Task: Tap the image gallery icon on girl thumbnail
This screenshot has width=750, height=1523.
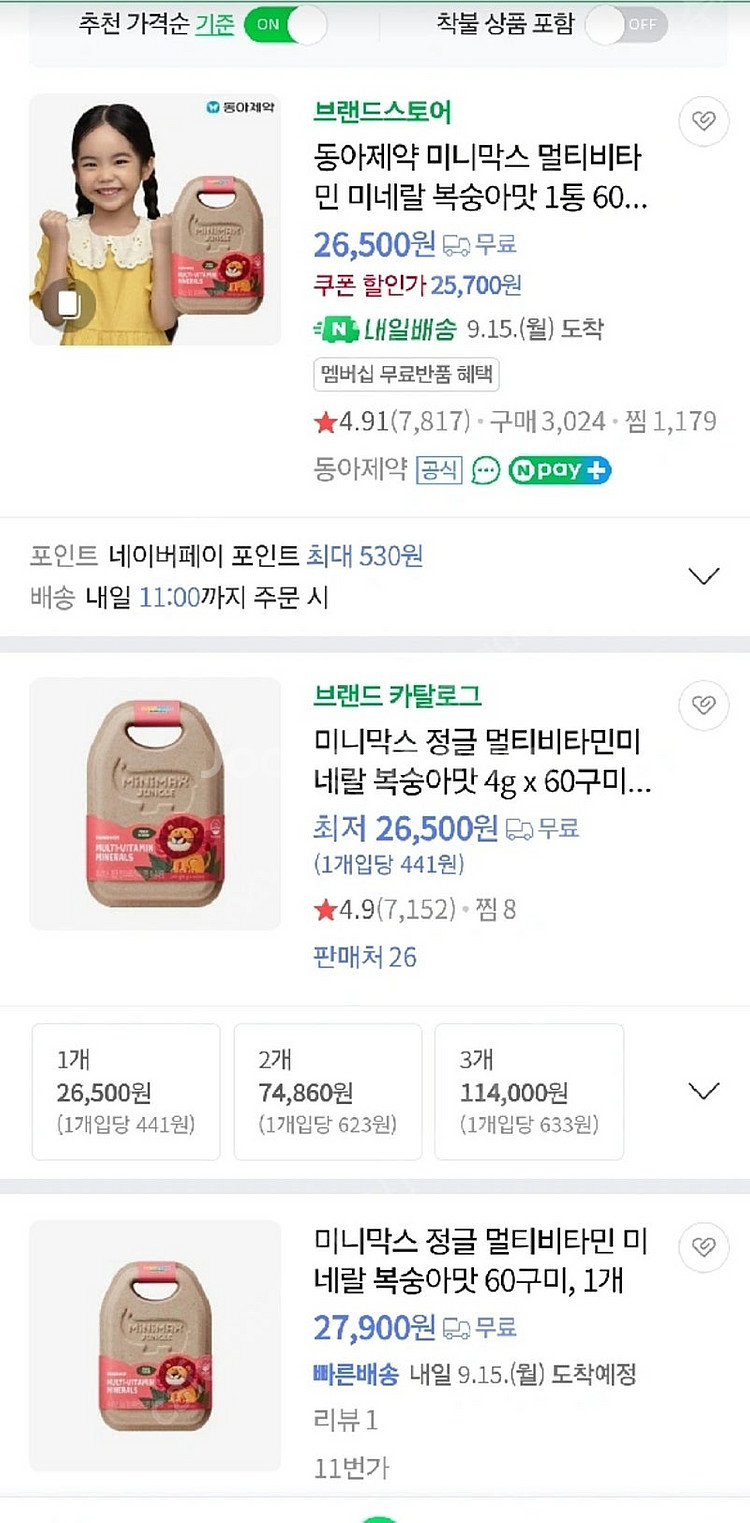Action: click(69, 305)
